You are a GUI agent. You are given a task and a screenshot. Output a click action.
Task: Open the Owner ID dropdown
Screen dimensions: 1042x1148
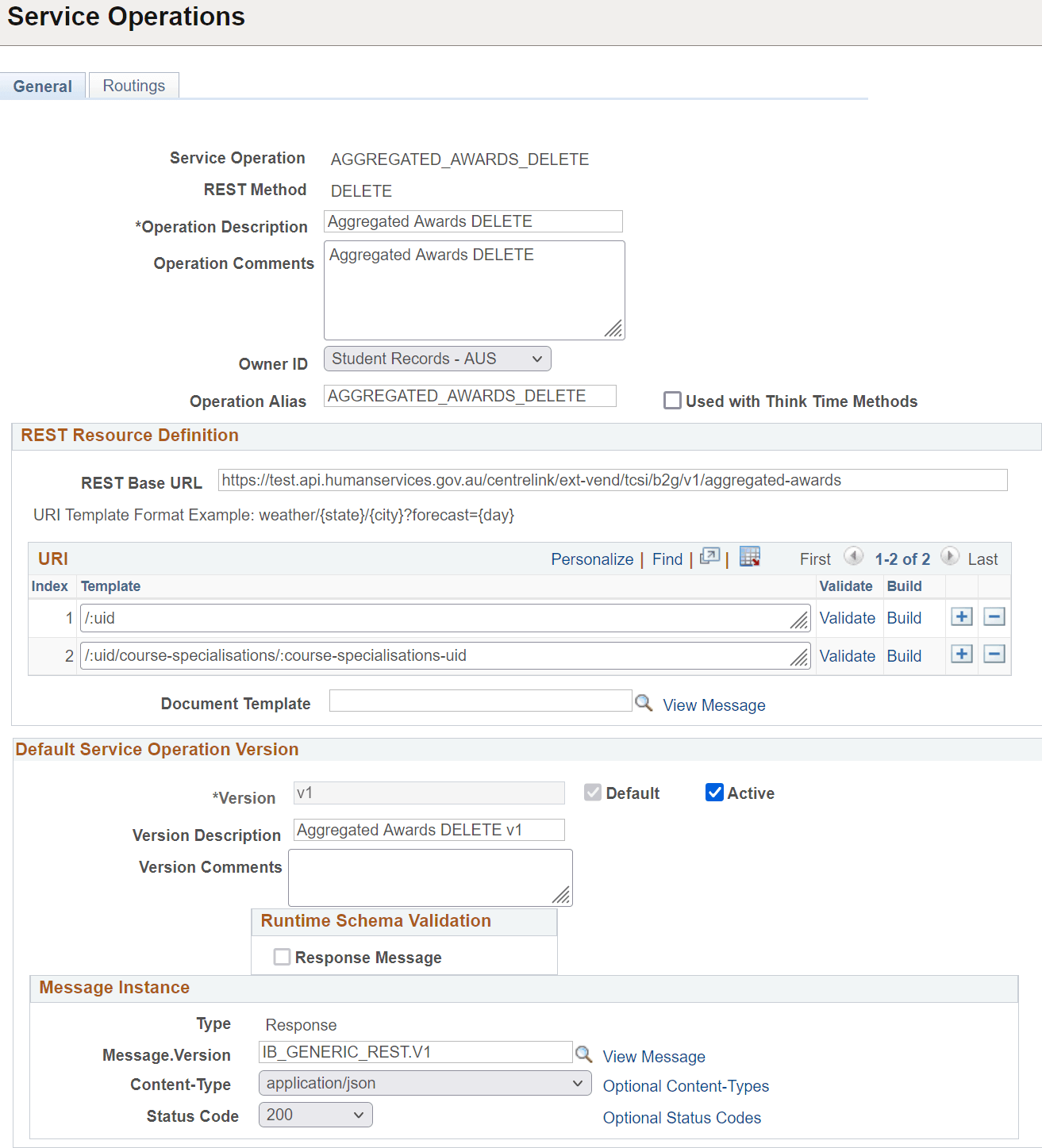click(x=538, y=359)
